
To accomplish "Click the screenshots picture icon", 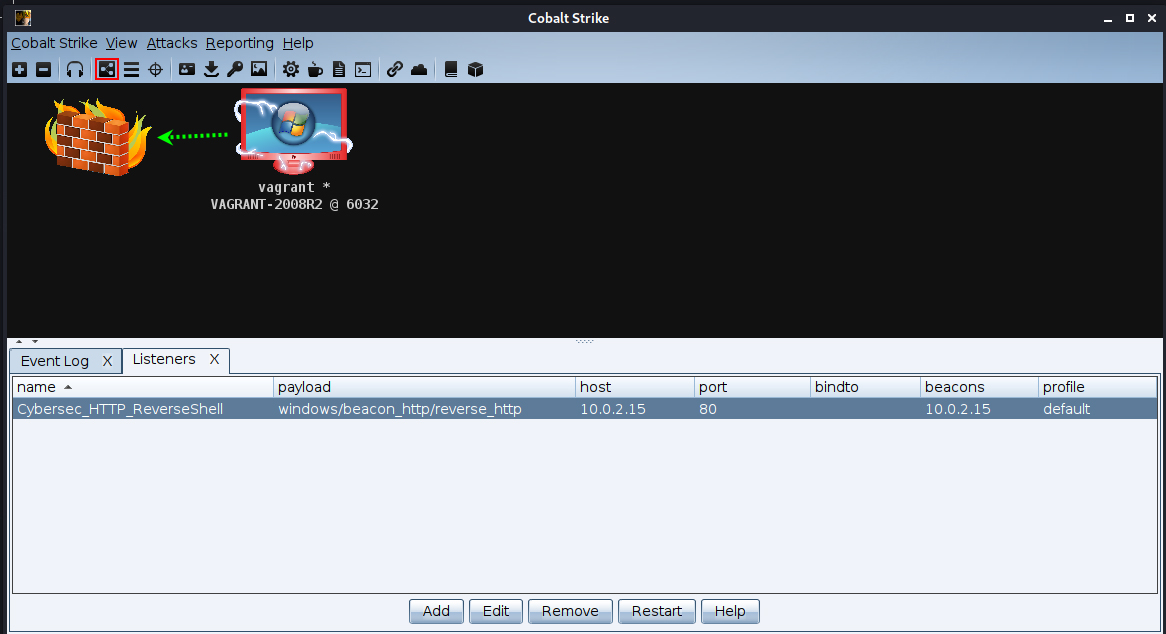I will [259, 69].
